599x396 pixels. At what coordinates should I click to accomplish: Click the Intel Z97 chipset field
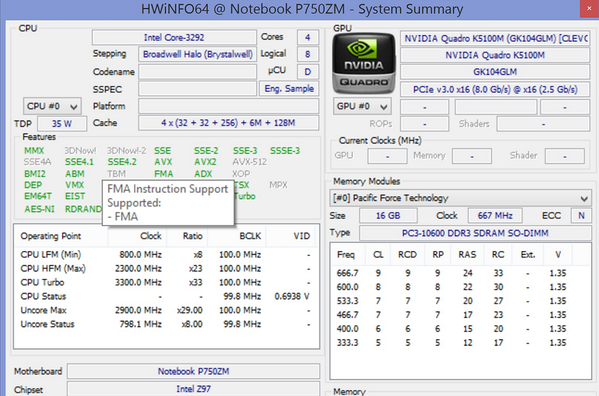tap(193, 389)
